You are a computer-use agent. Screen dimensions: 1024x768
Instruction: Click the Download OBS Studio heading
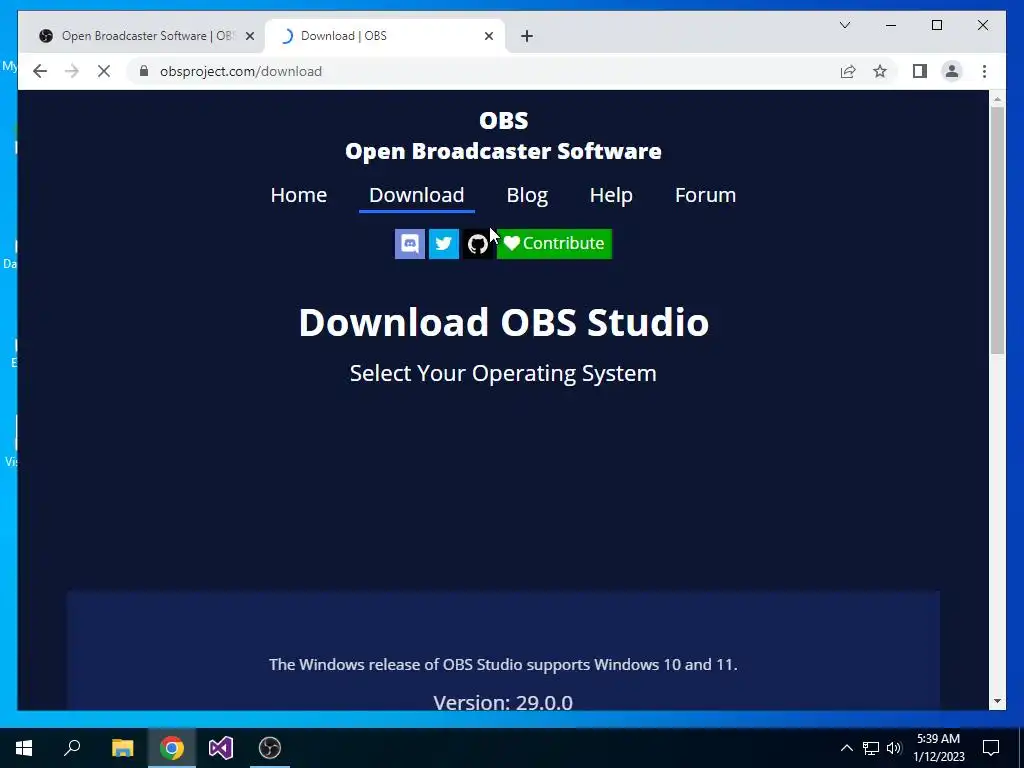click(x=504, y=321)
